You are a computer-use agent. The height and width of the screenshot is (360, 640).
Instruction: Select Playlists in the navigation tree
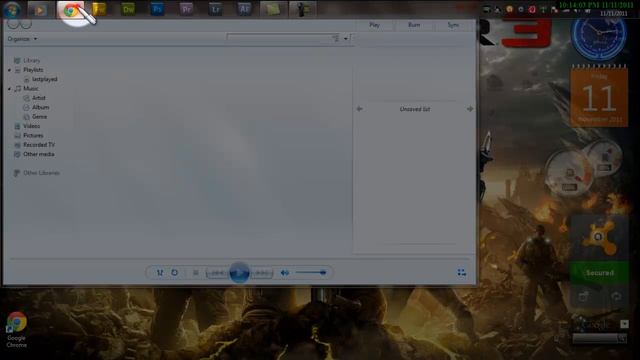33,70
